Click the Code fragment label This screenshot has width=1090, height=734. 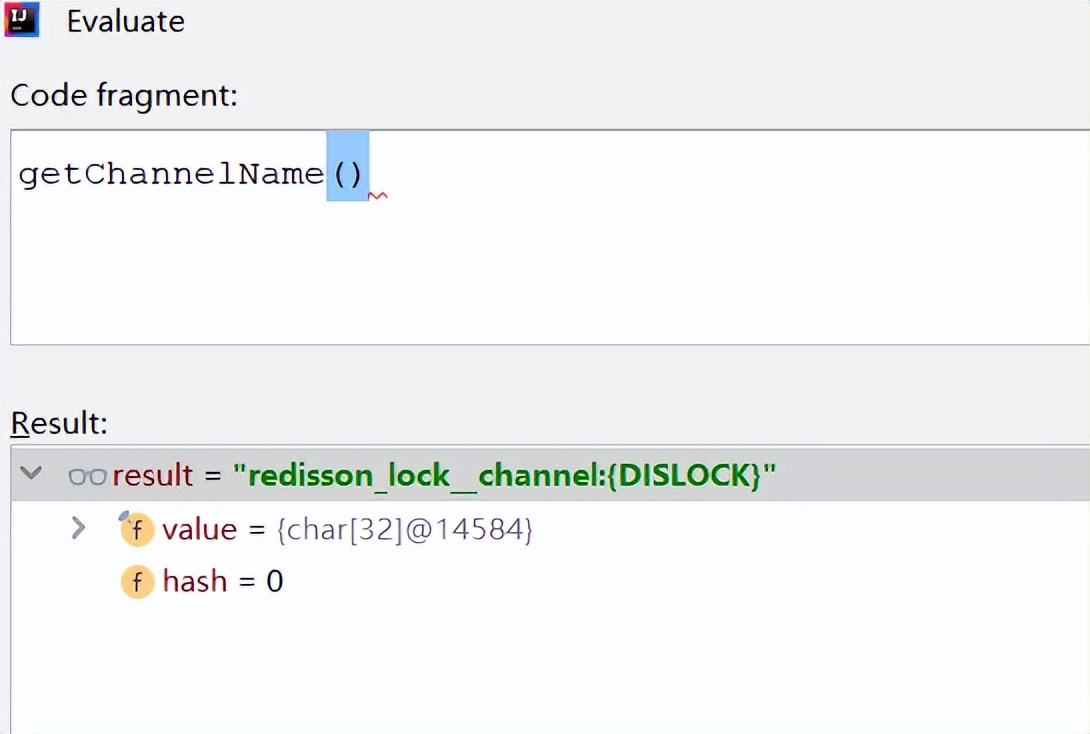[124, 96]
